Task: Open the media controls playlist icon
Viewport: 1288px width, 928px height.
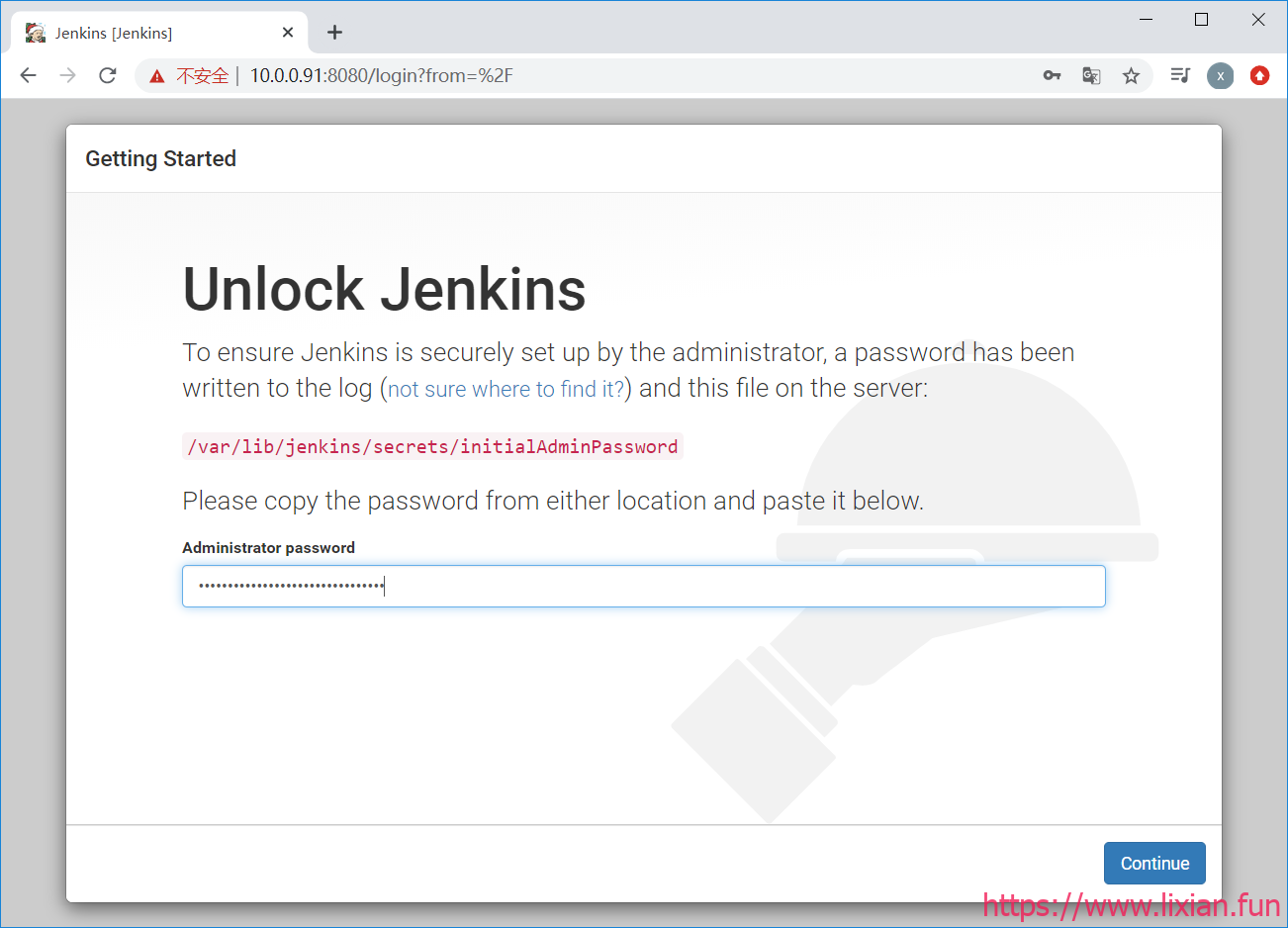Action: point(1179,75)
